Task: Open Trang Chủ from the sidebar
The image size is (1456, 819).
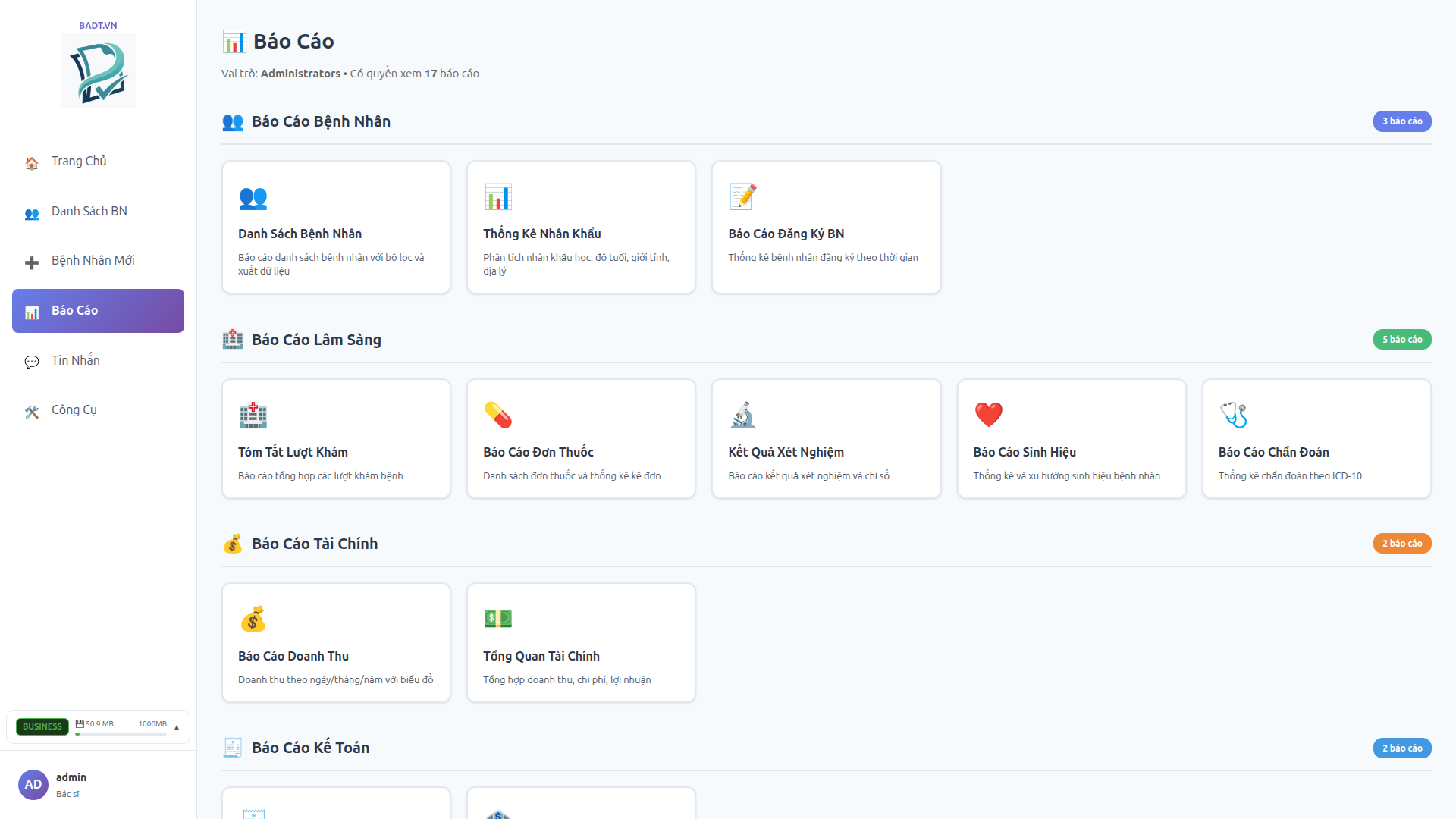Action: coord(98,162)
